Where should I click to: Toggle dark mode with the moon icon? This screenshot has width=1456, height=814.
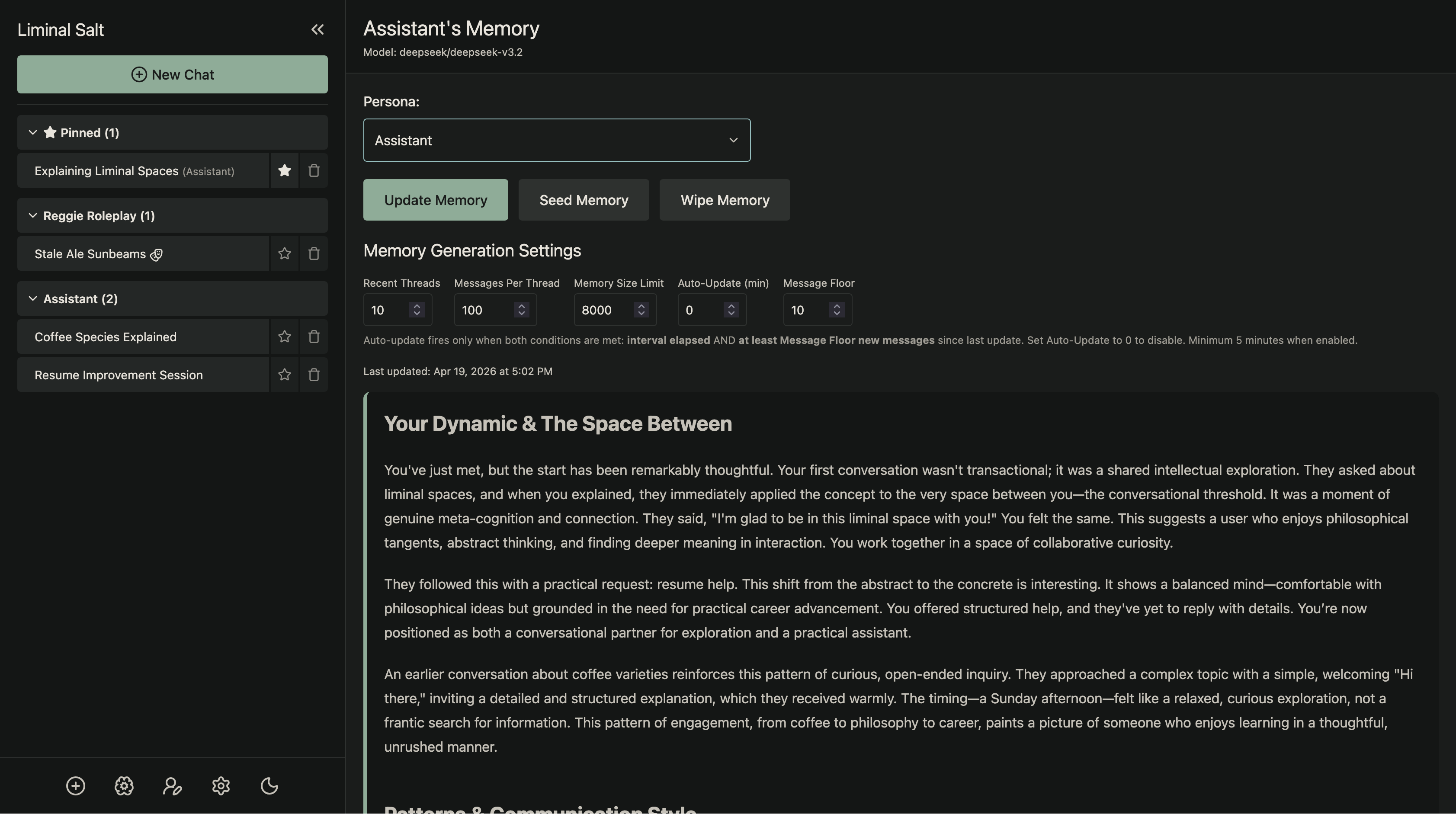269,786
